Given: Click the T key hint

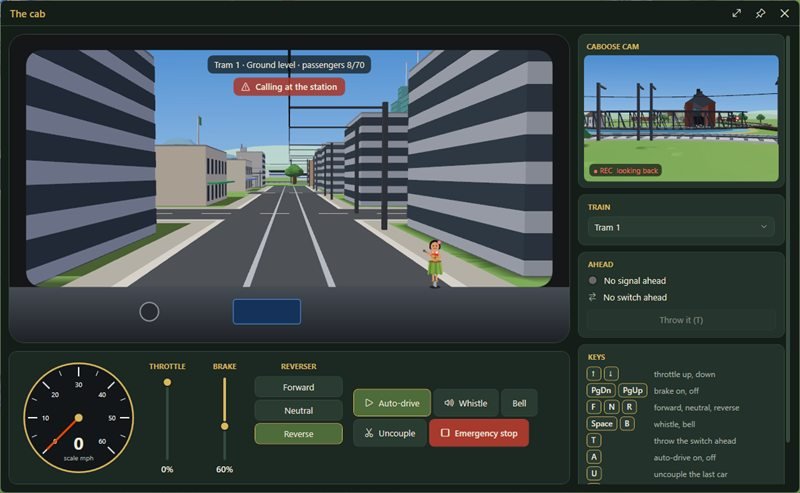Looking at the screenshot, I should pos(593,440).
